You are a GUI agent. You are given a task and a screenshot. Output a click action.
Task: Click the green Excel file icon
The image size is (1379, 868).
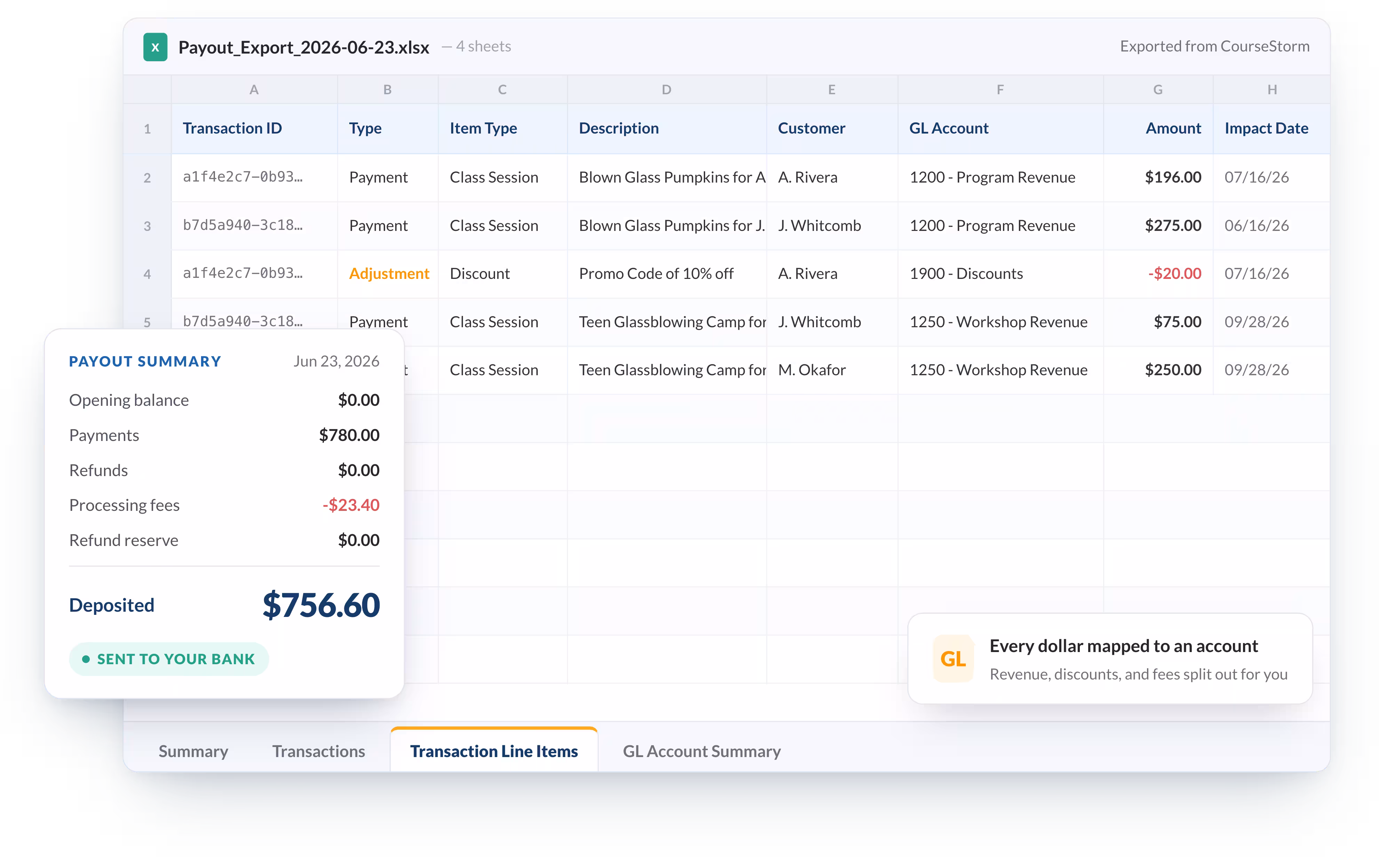(x=155, y=47)
